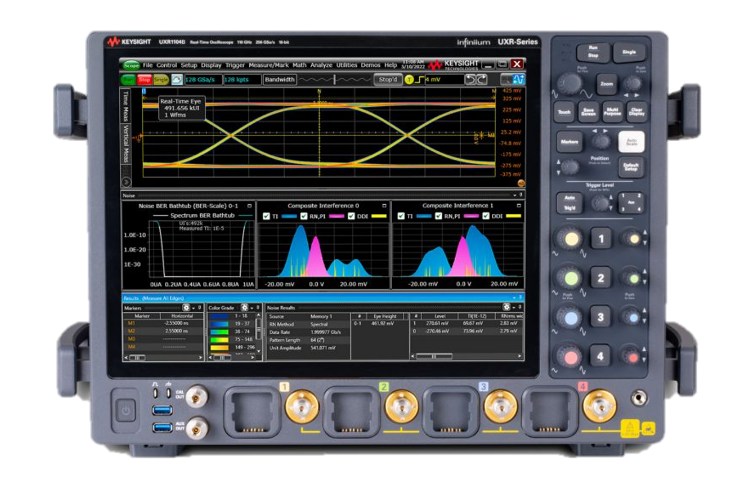Maximize the Composite Interference 0 plot
This screenshot has width=750, height=480.
click(x=384, y=206)
